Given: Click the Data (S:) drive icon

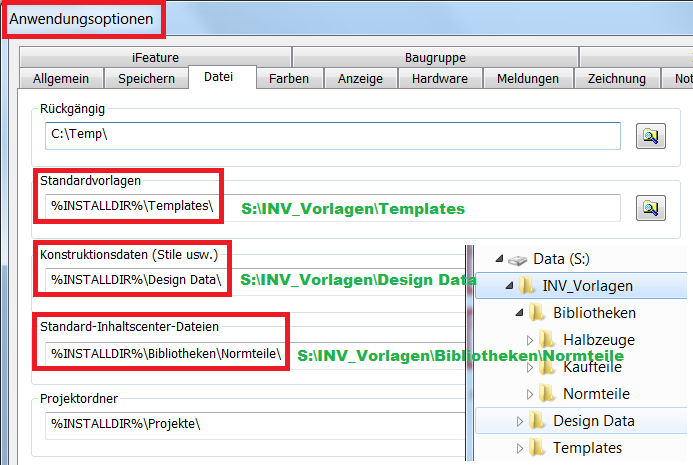Looking at the screenshot, I should click(517, 260).
